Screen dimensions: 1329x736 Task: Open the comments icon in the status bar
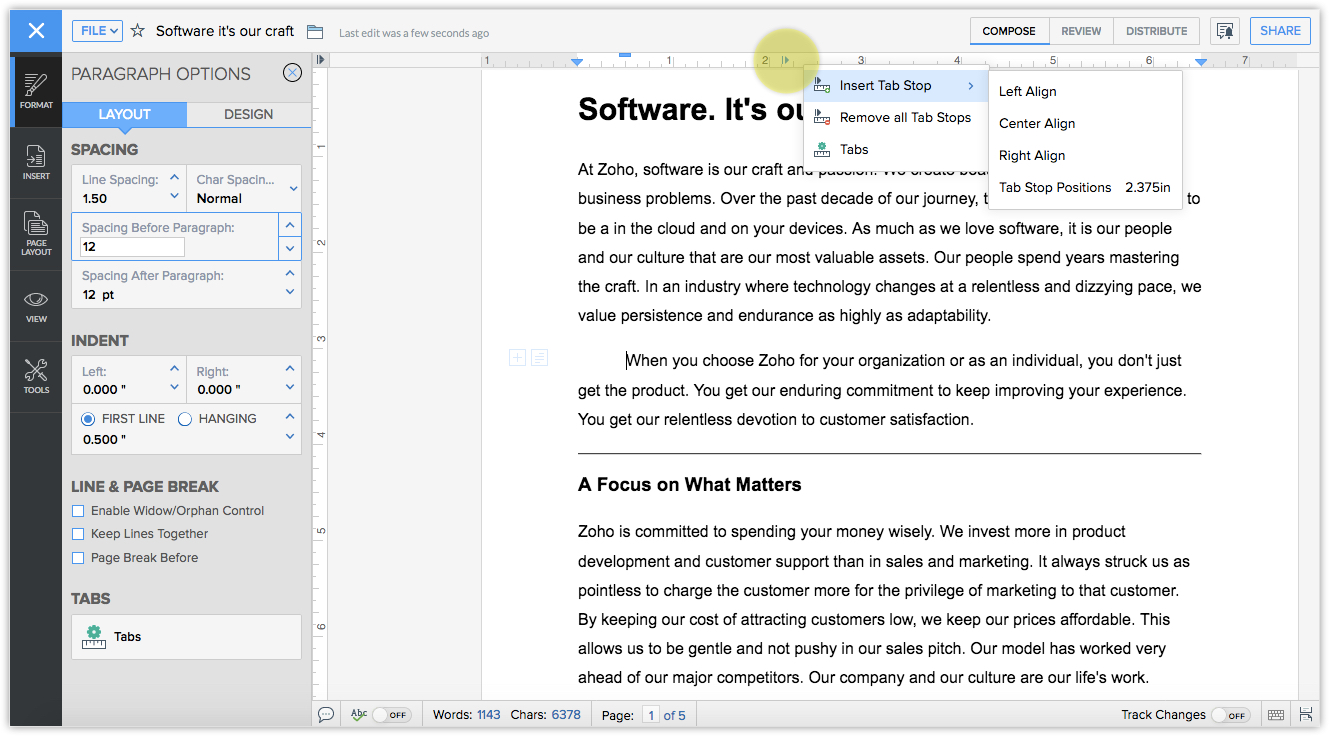coord(326,714)
